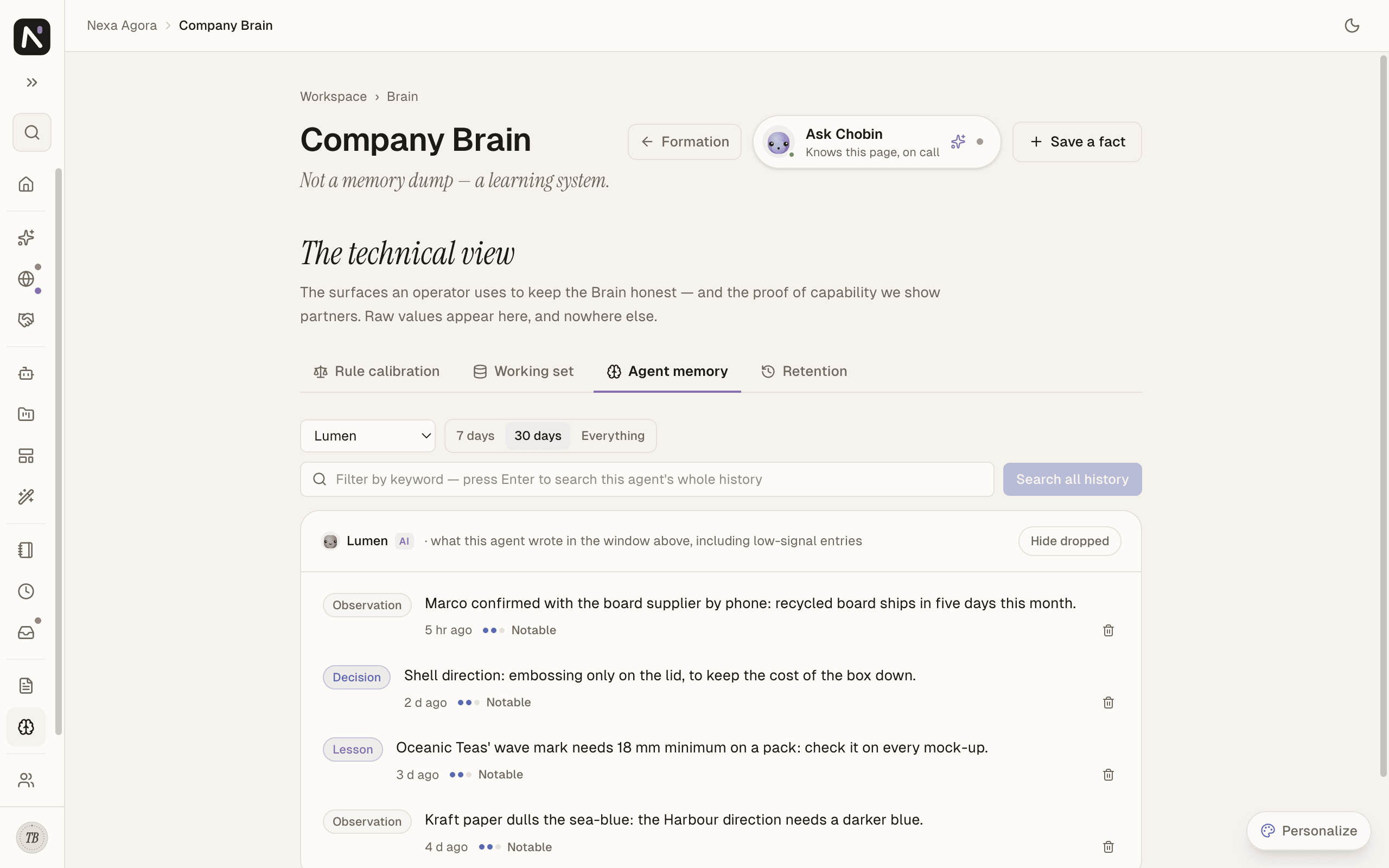This screenshot has height=868, width=1389.
Task: Focus the Filter by keyword field
Action: click(x=647, y=480)
